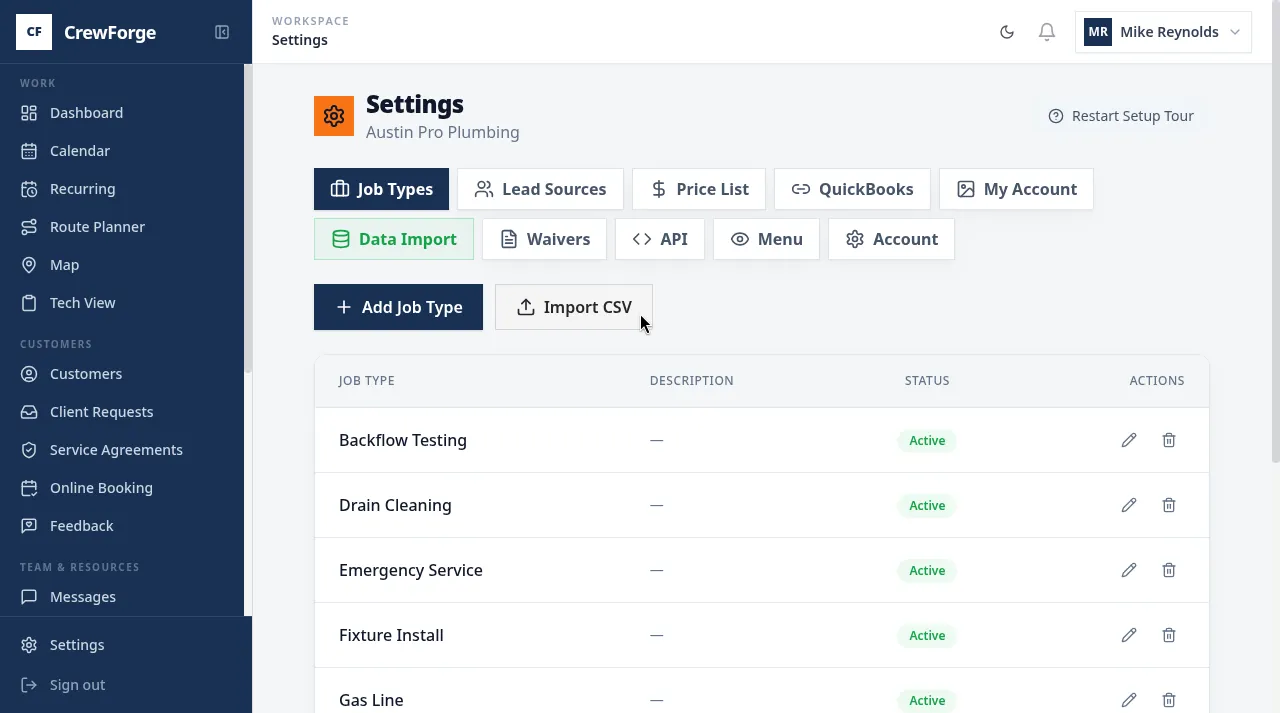Switch to Data Import tab

[394, 239]
